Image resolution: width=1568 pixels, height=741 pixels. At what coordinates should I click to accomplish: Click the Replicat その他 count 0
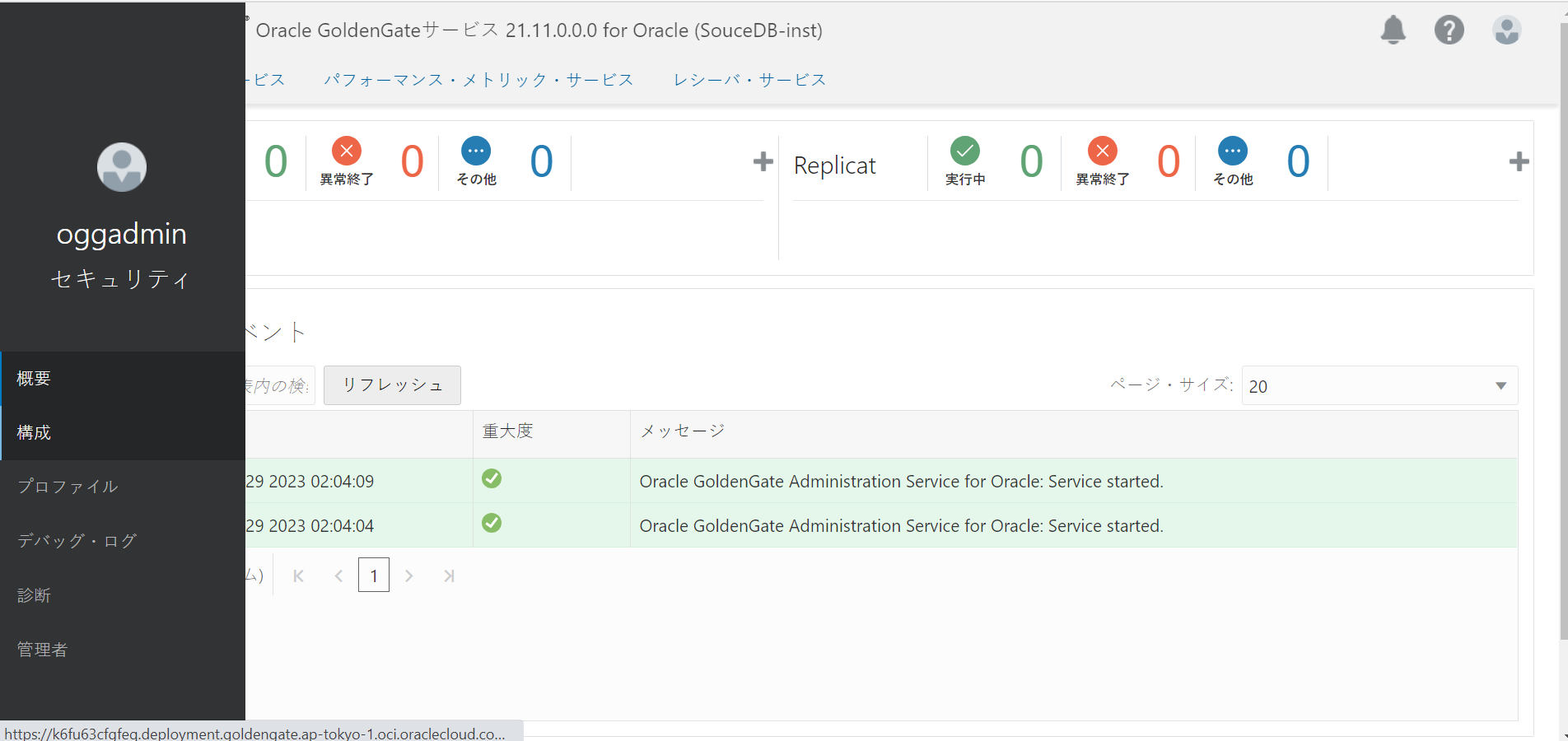1298,161
